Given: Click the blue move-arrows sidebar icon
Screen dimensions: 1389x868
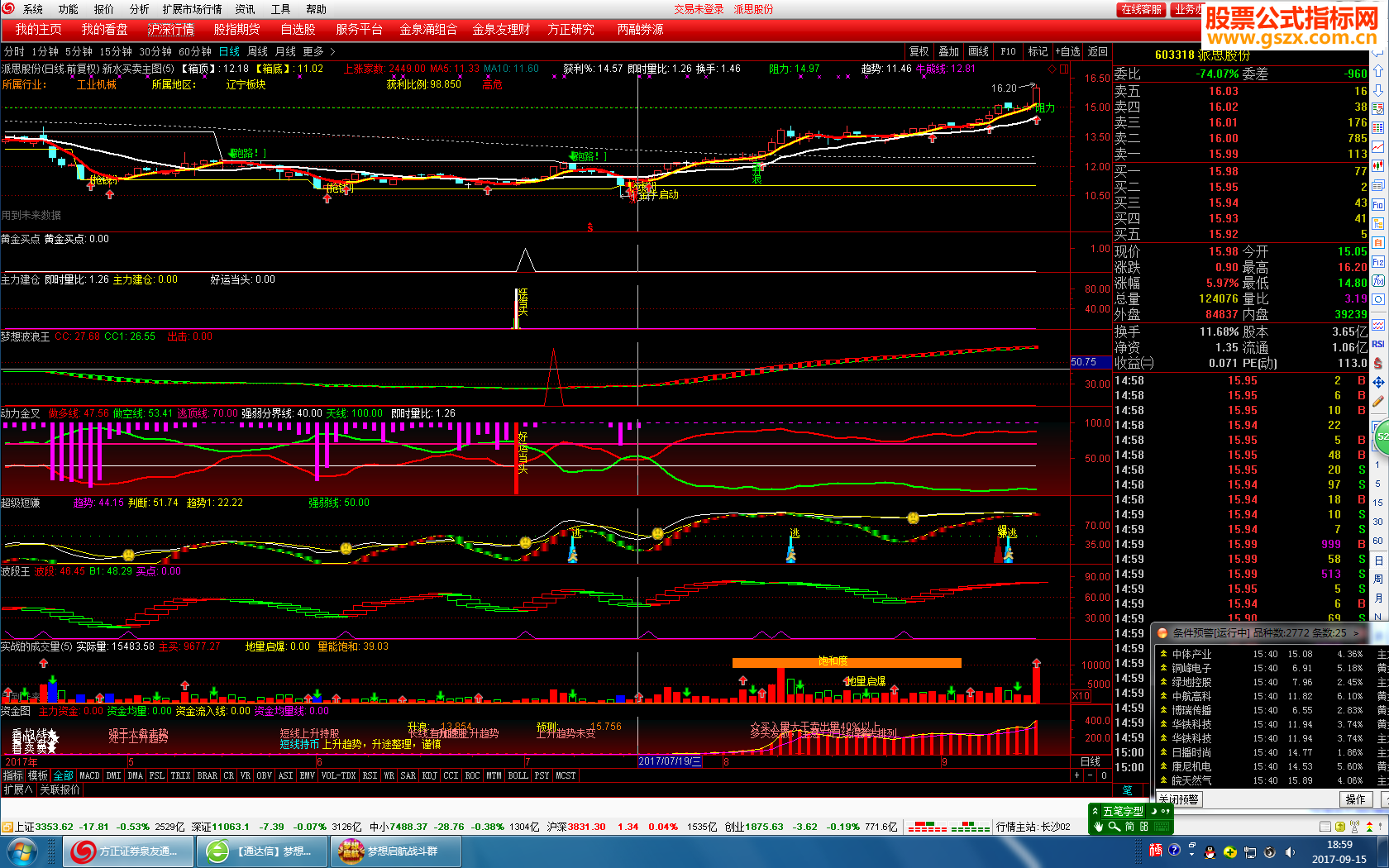Looking at the screenshot, I should pos(1378,382).
